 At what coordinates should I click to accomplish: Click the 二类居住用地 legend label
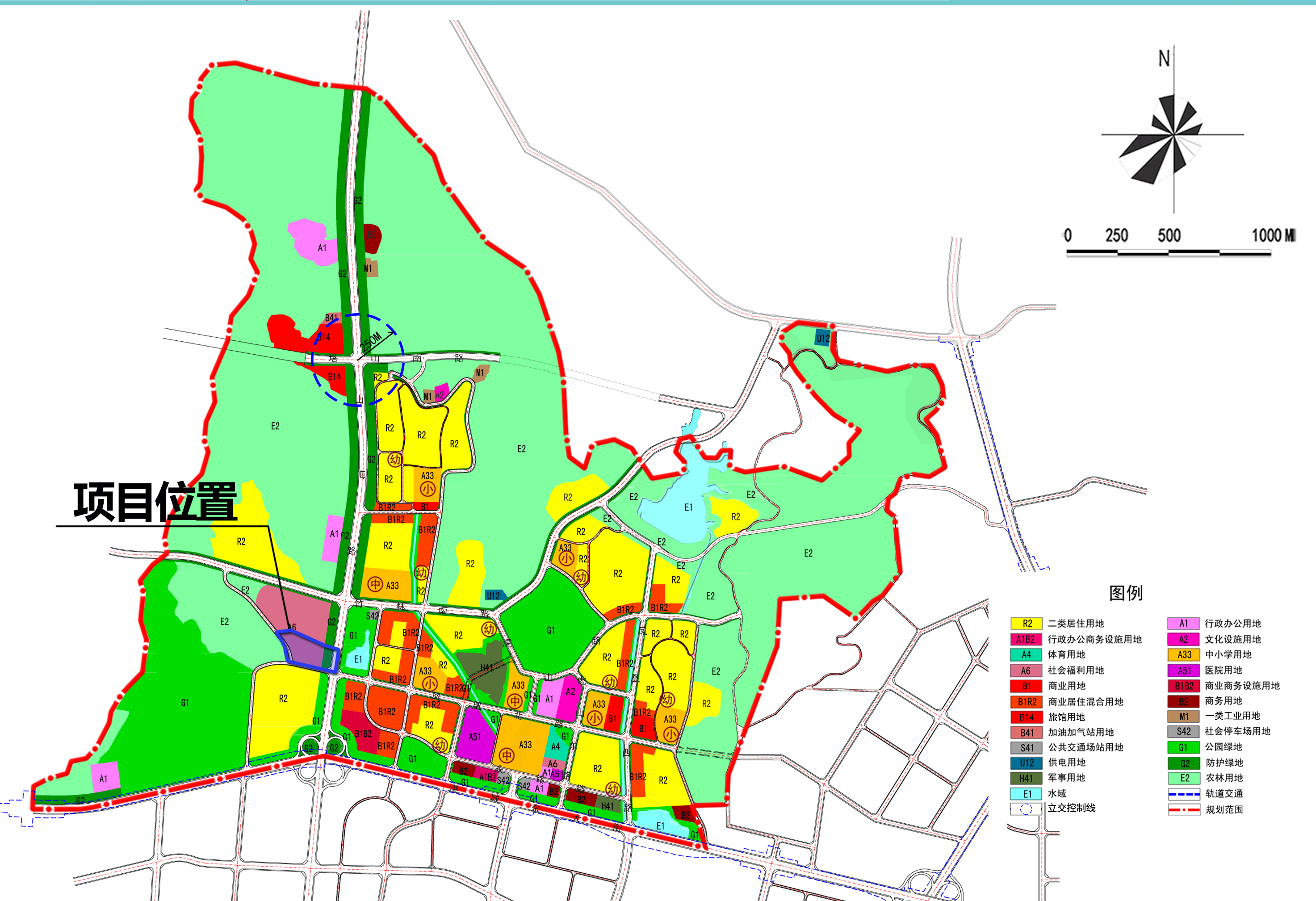pos(1075,624)
